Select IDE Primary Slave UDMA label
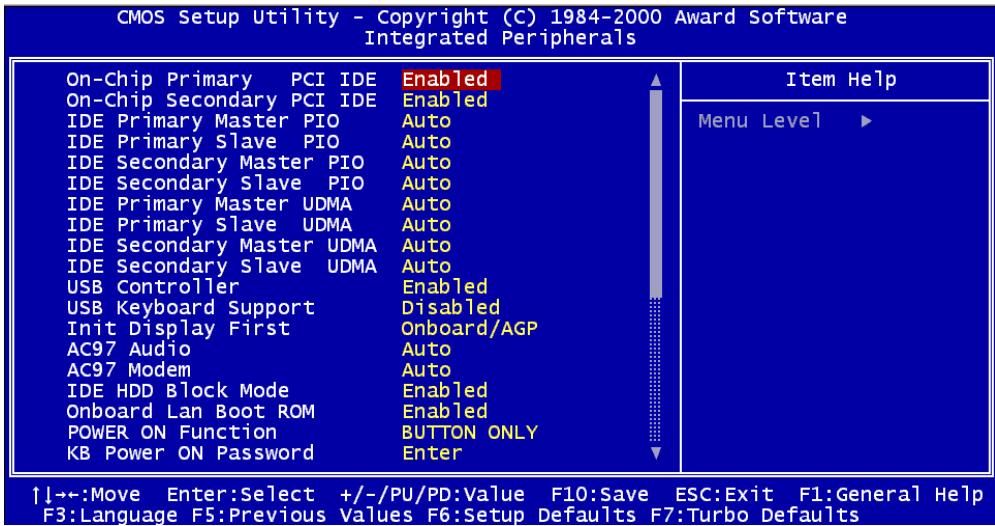Image resolution: width=995 pixels, height=526 pixels. click(209, 225)
